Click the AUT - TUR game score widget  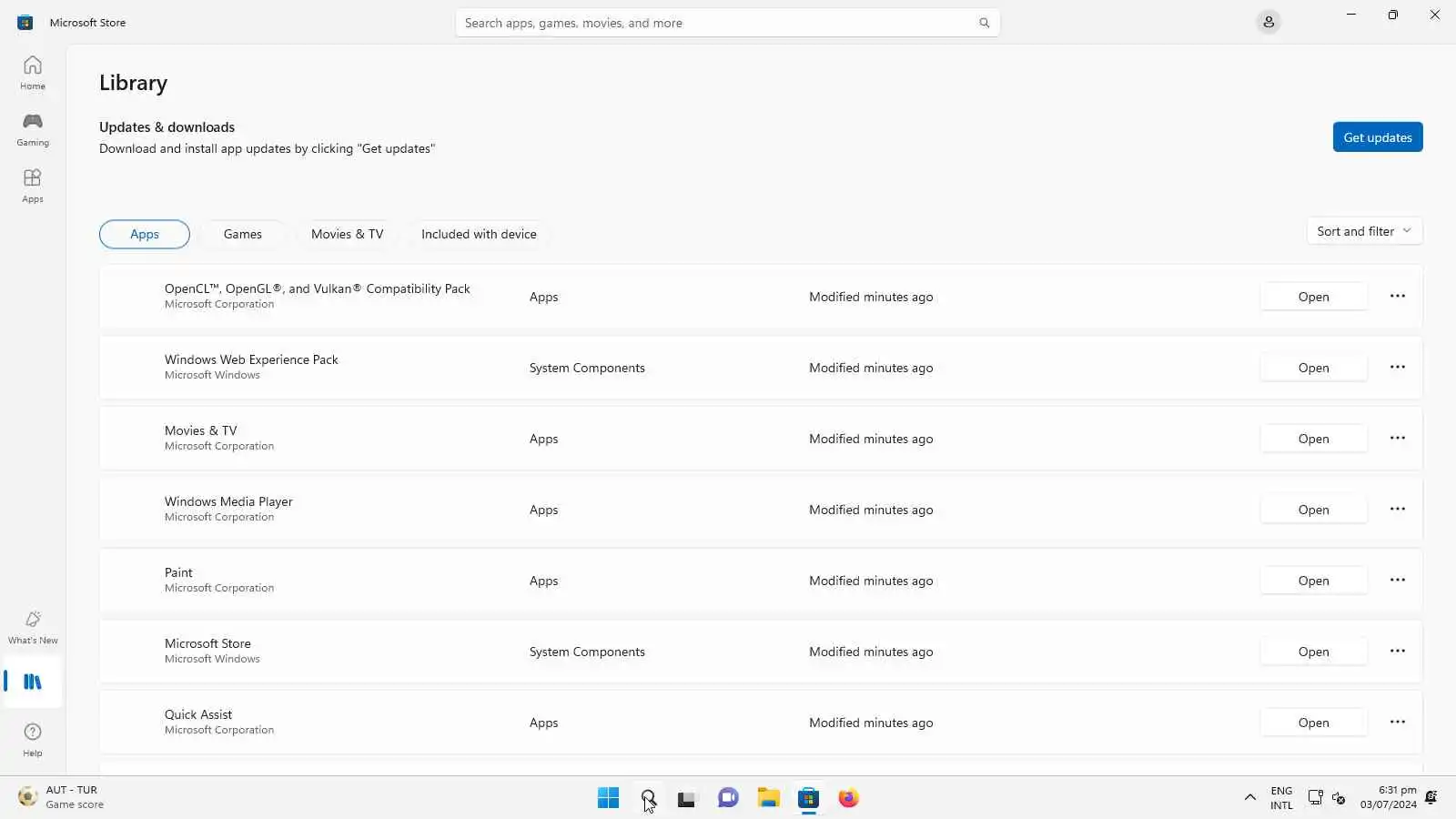pyautogui.click(x=61, y=797)
